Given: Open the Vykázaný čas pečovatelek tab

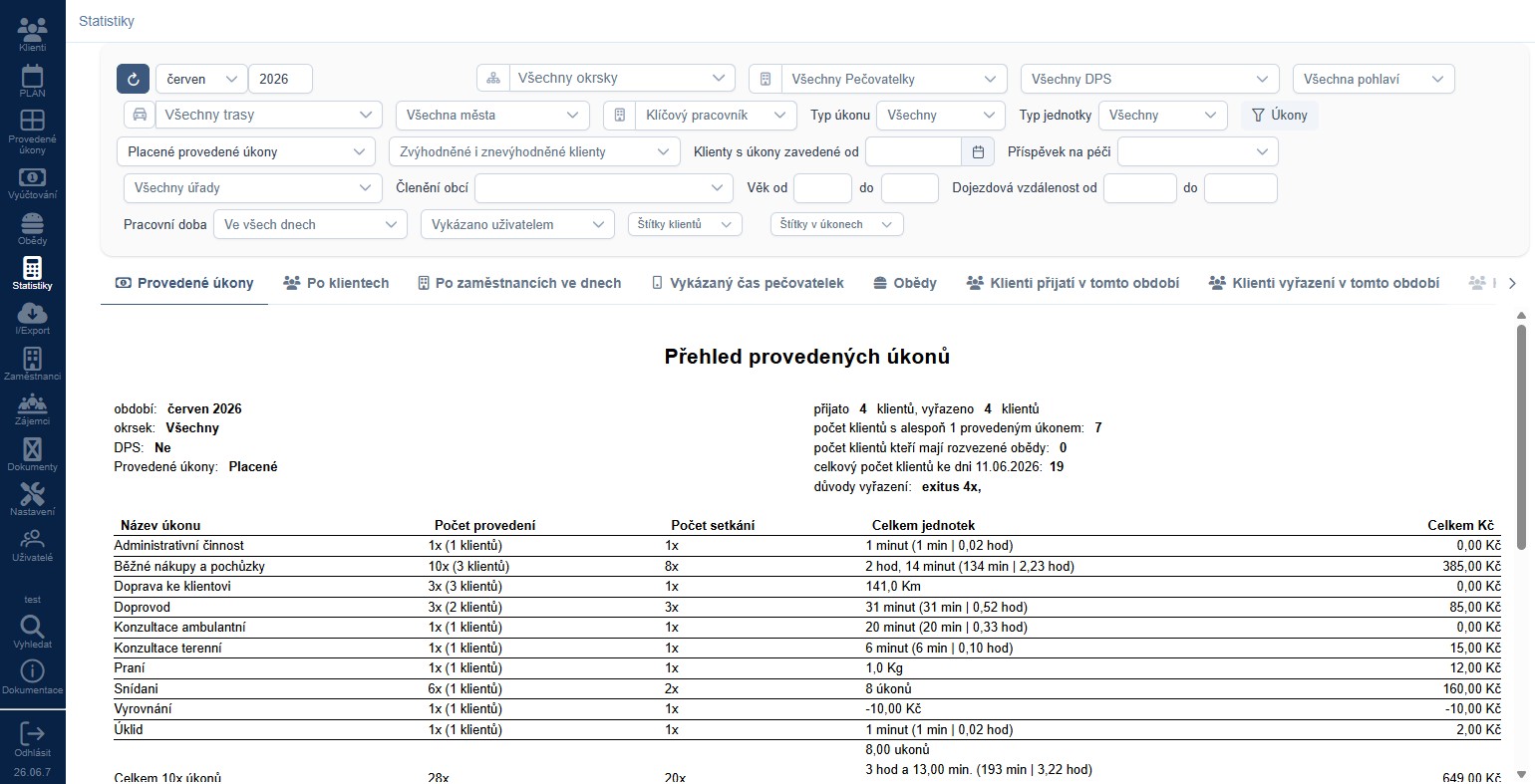Looking at the screenshot, I should [748, 283].
